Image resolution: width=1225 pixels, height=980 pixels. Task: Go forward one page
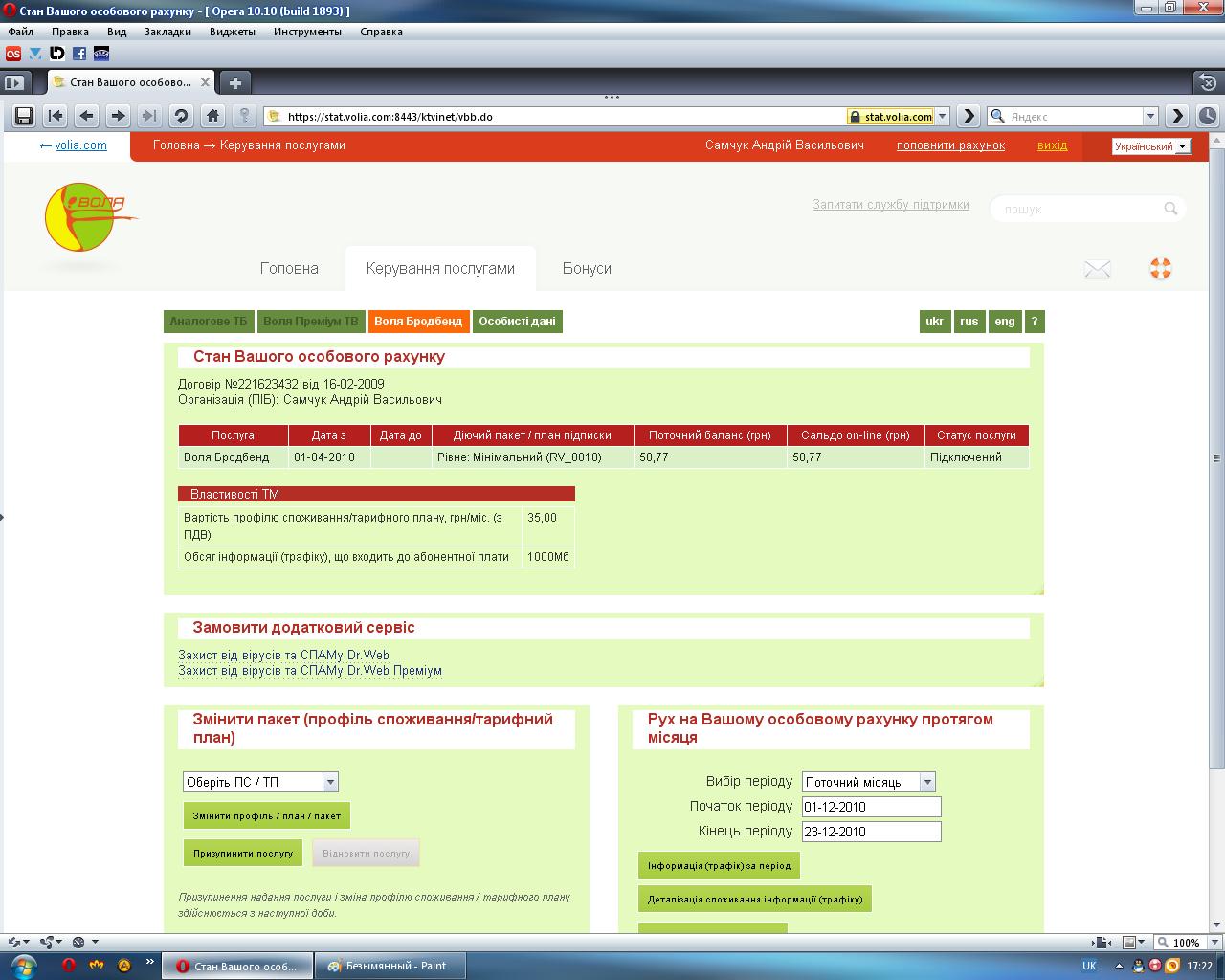(118, 116)
